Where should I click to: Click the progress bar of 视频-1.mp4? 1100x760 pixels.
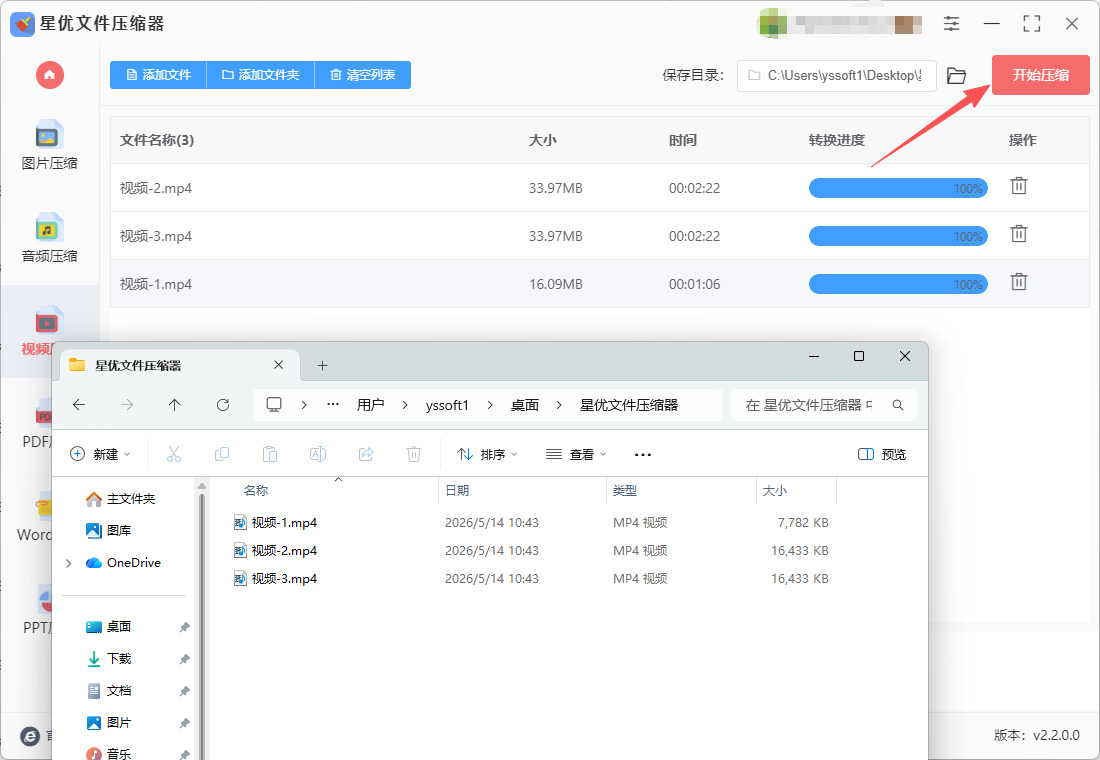898,284
